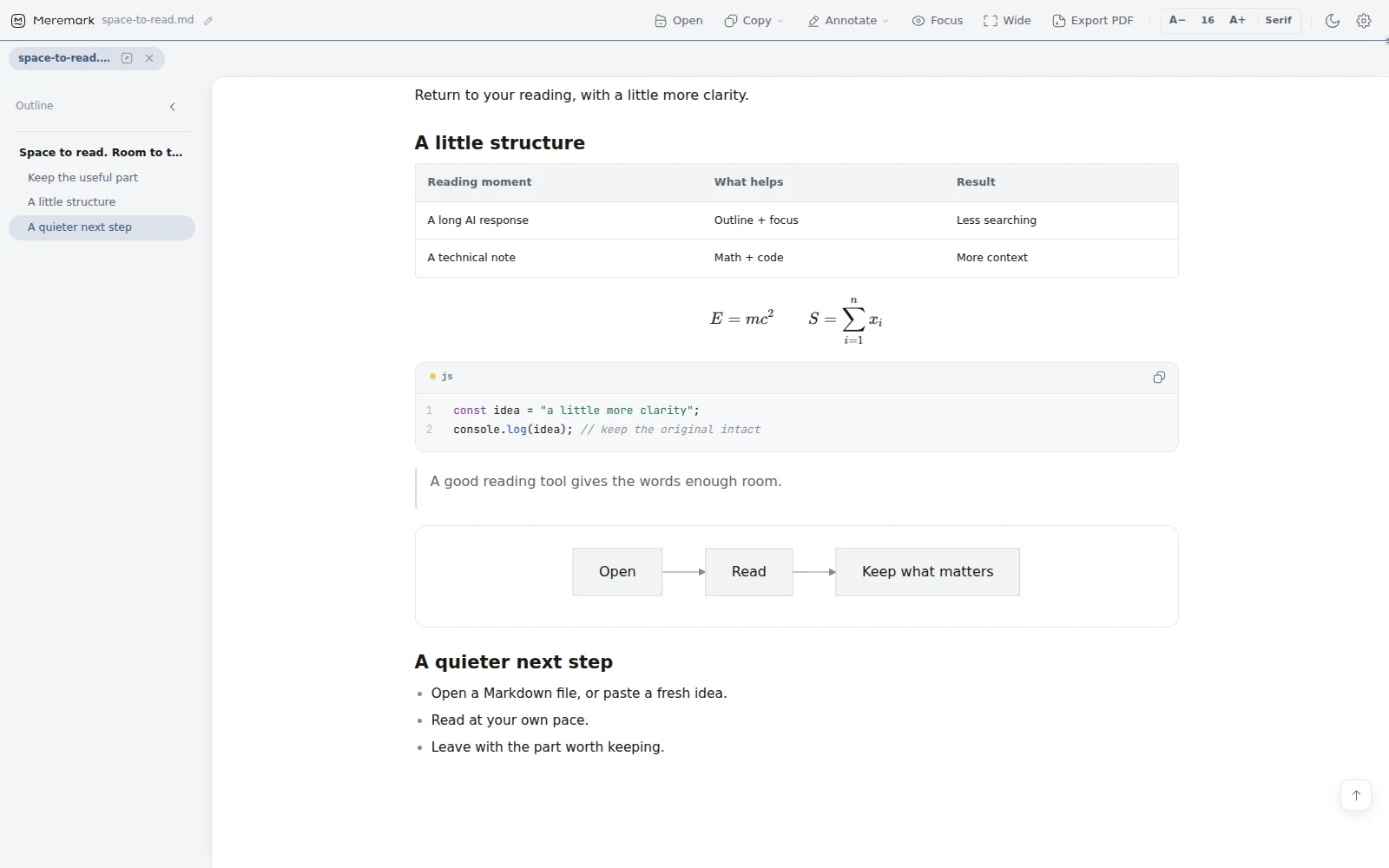The width and height of the screenshot is (1389, 868).
Task: Open a file with the Open button
Action: [x=679, y=20]
